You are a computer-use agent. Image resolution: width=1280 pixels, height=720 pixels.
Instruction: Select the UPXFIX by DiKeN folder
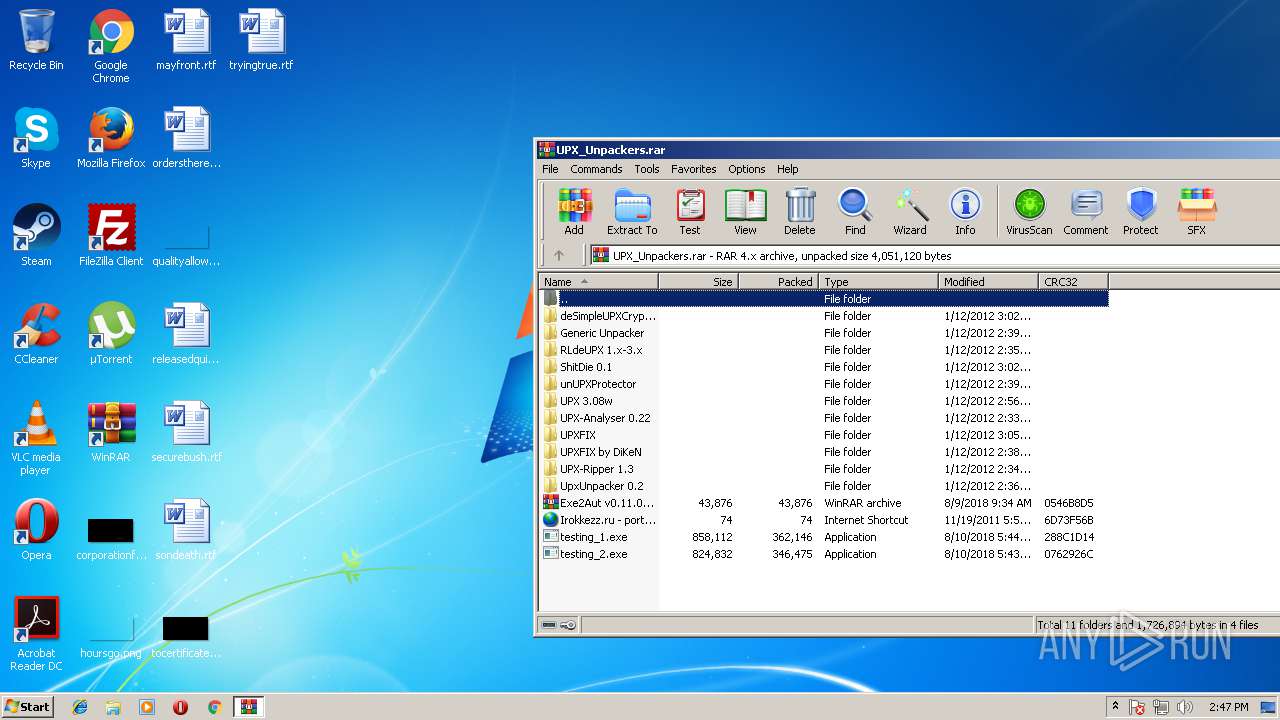pos(824,452)
